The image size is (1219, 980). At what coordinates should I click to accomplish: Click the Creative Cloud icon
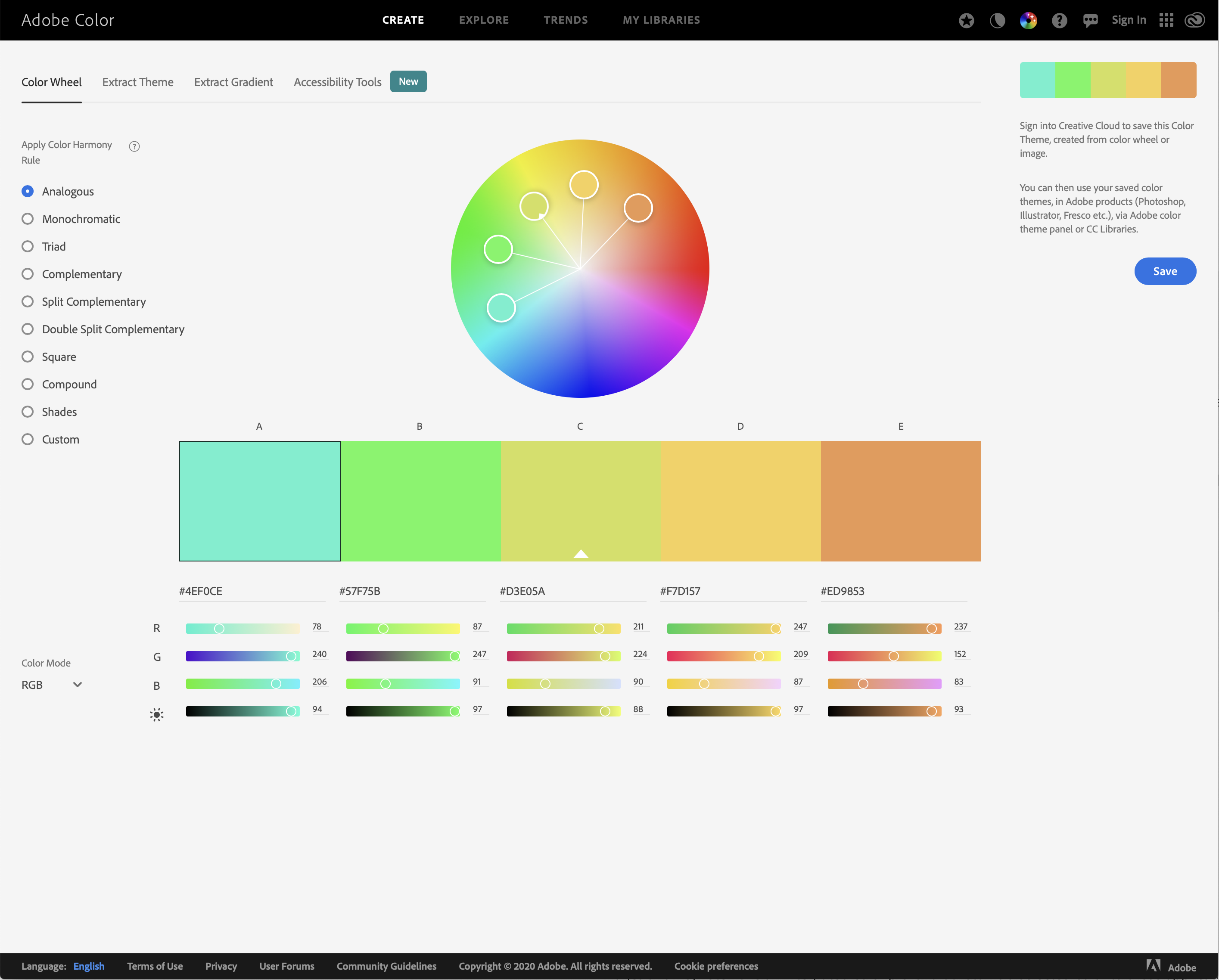coord(1195,20)
